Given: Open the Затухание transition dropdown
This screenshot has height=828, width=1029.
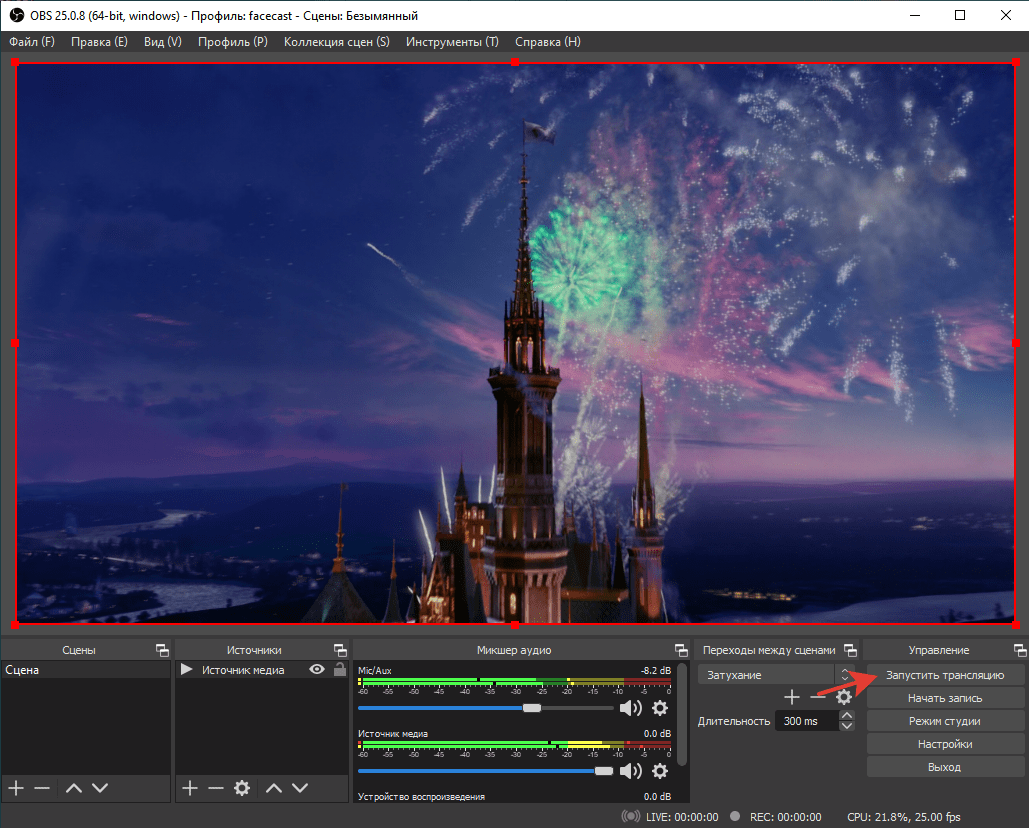Looking at the screenshot, I should (776, 675).
